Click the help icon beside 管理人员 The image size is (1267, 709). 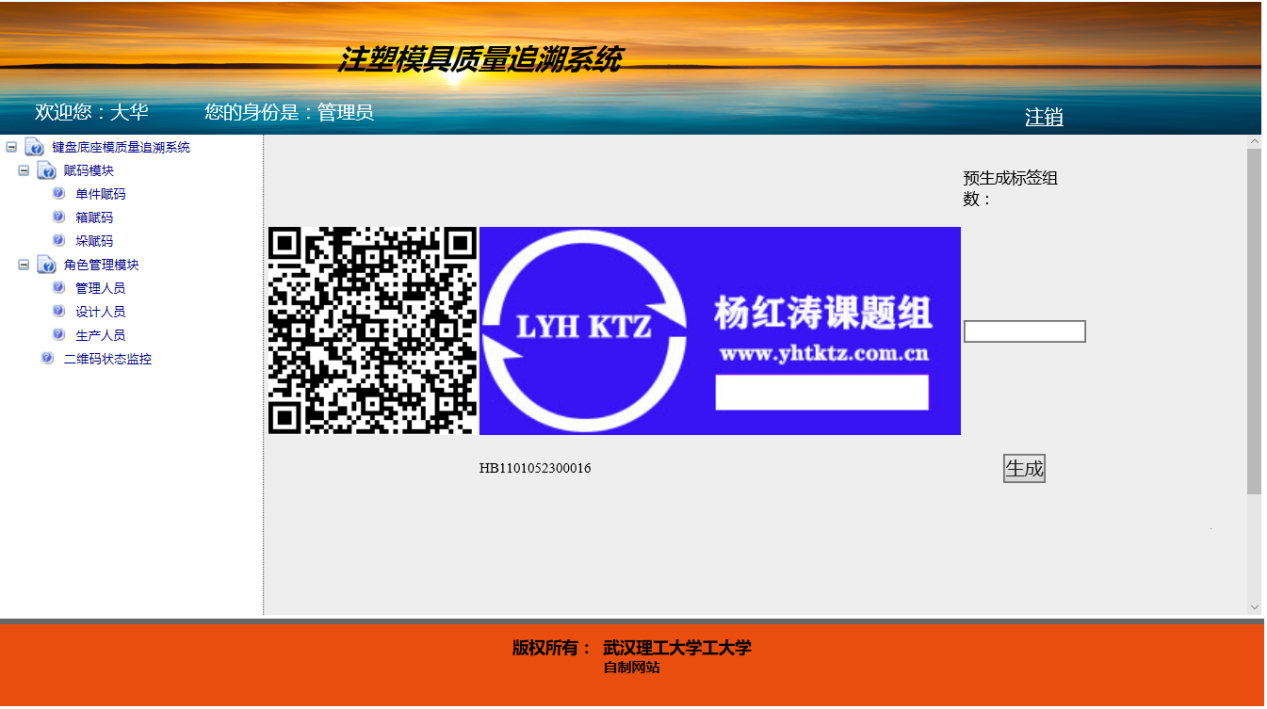[x=59, y=287]
